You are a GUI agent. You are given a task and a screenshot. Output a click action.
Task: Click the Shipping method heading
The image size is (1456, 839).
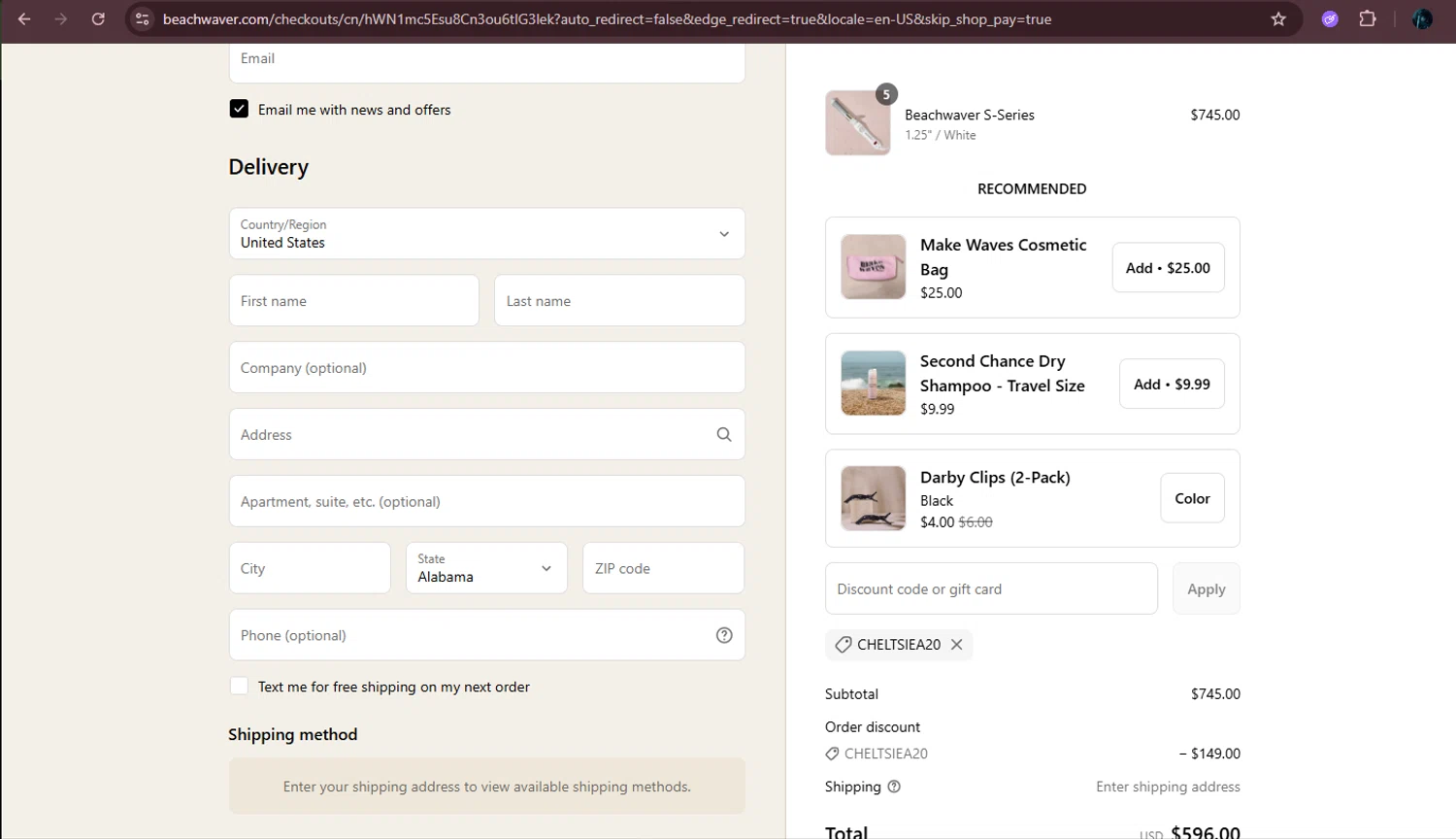pyautogui.click(x=293, y=734)
